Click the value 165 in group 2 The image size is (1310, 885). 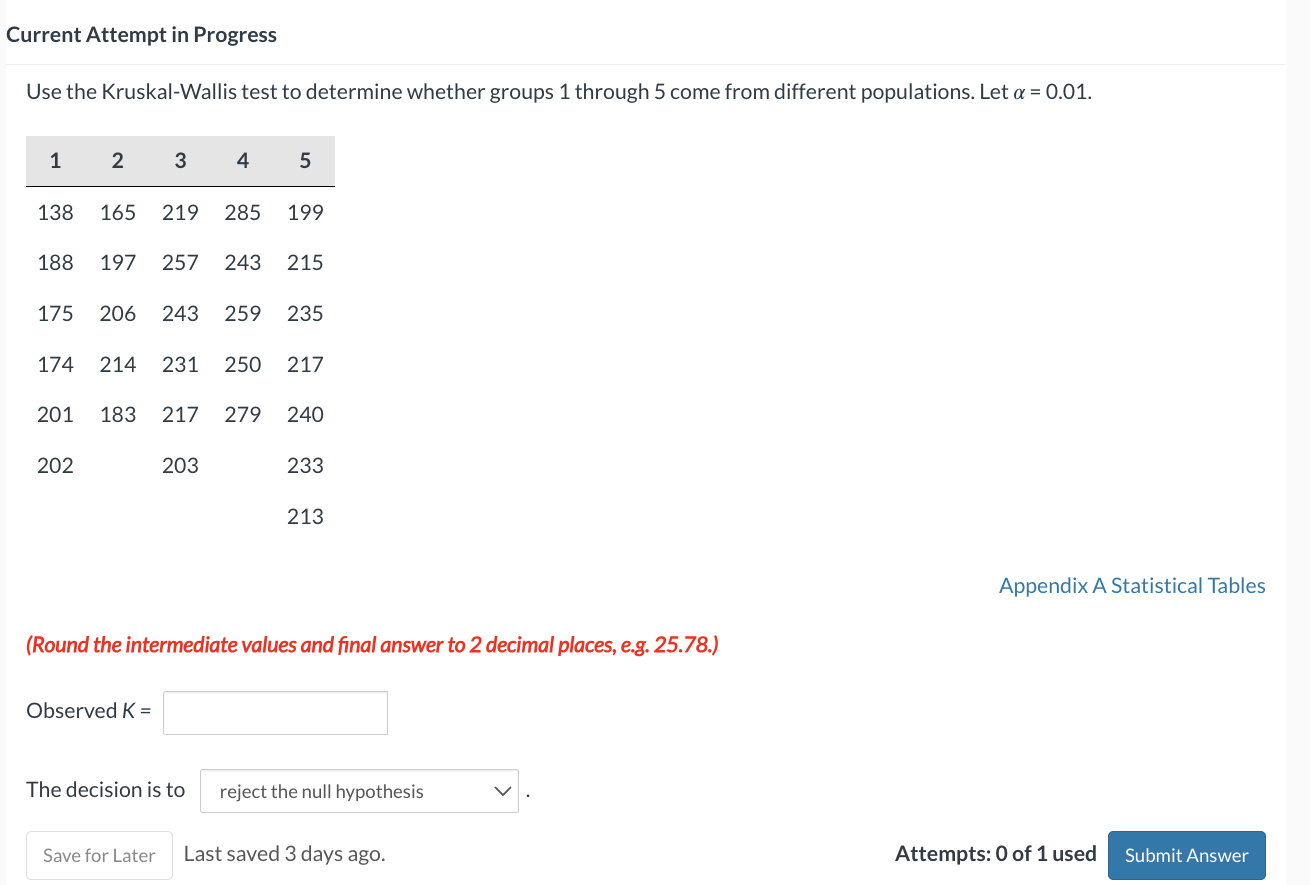click(x=117, y=212)
